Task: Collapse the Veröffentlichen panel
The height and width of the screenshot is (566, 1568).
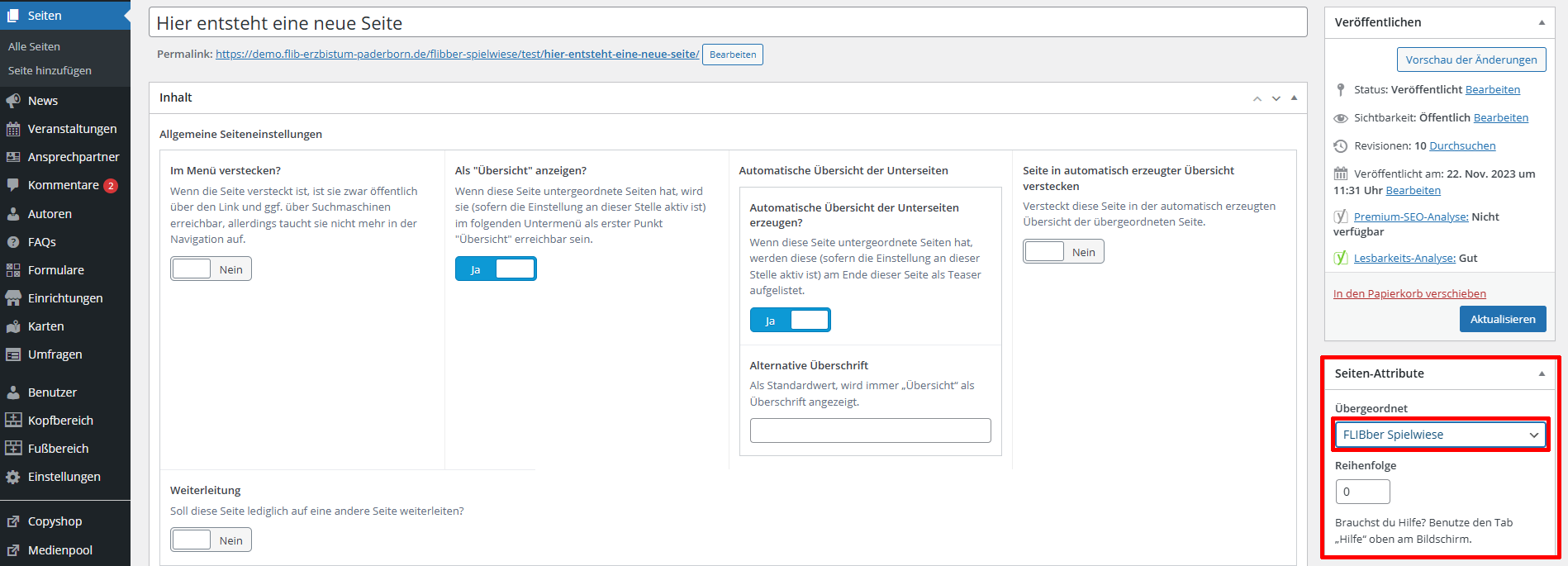Action: pyautogui.click(x=1542, y=22)
